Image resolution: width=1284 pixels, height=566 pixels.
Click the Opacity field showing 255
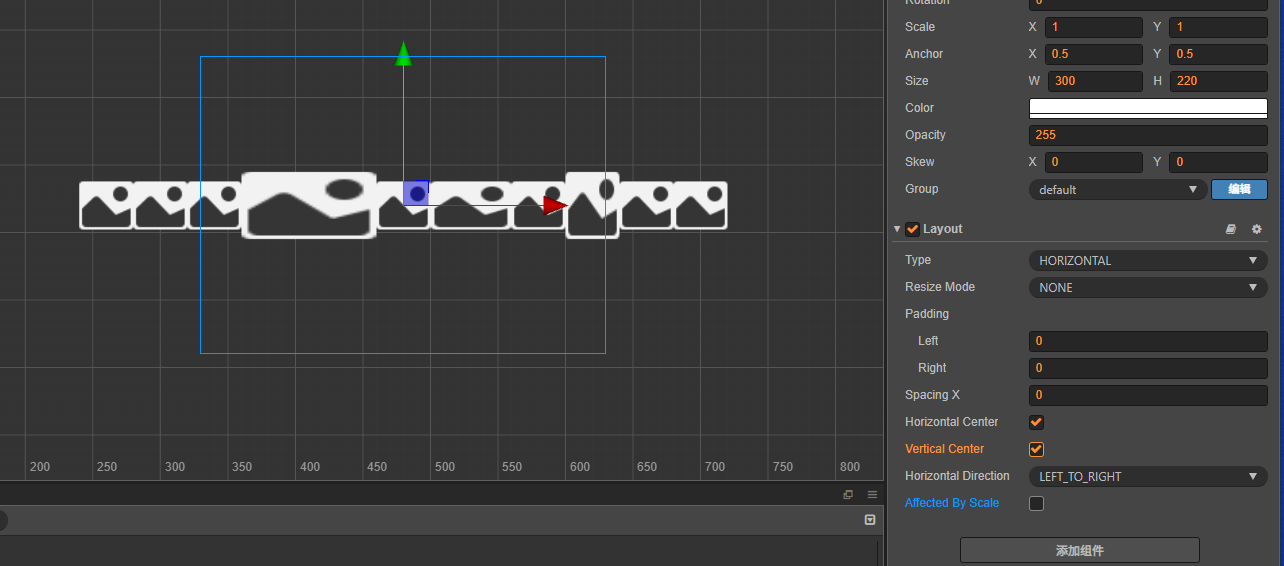(1148, 135)
